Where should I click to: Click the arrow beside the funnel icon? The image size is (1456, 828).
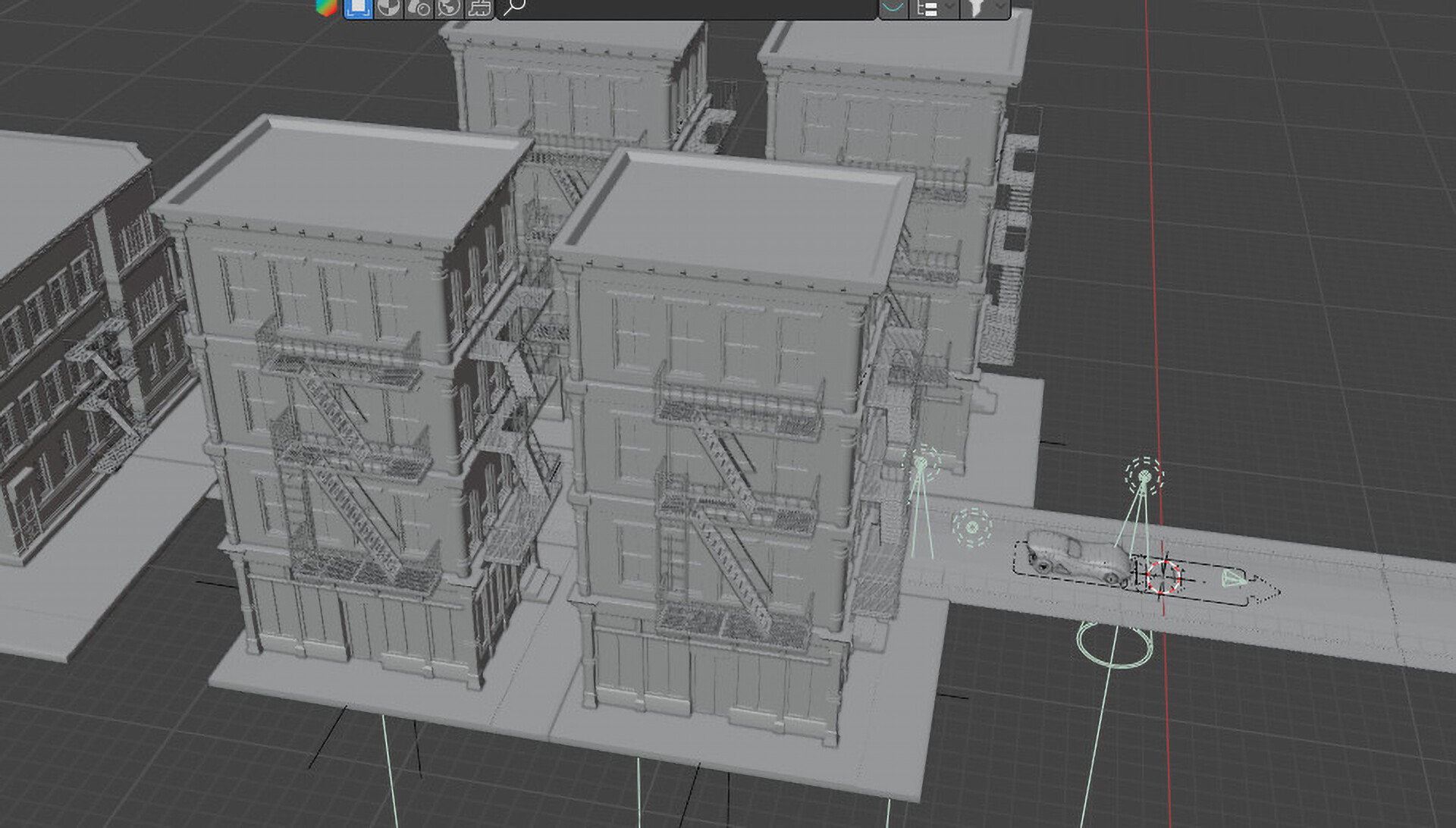[999, 8]
